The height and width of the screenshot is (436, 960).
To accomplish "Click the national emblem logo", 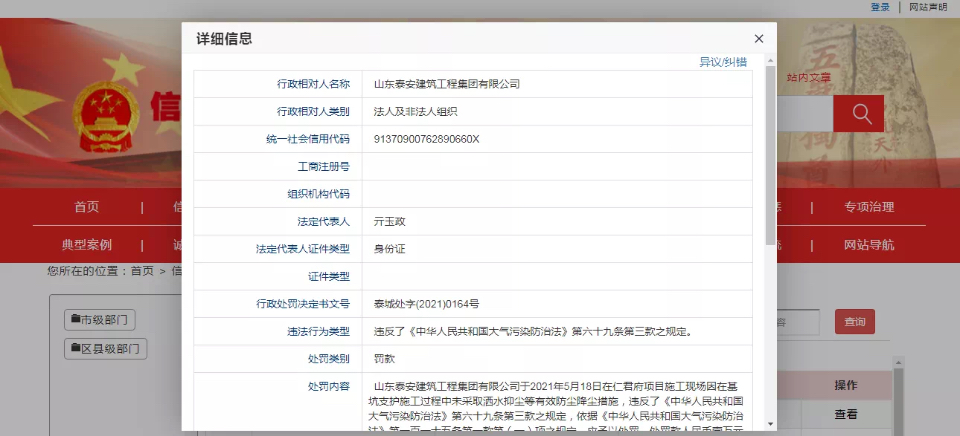I will click(106, 116).
